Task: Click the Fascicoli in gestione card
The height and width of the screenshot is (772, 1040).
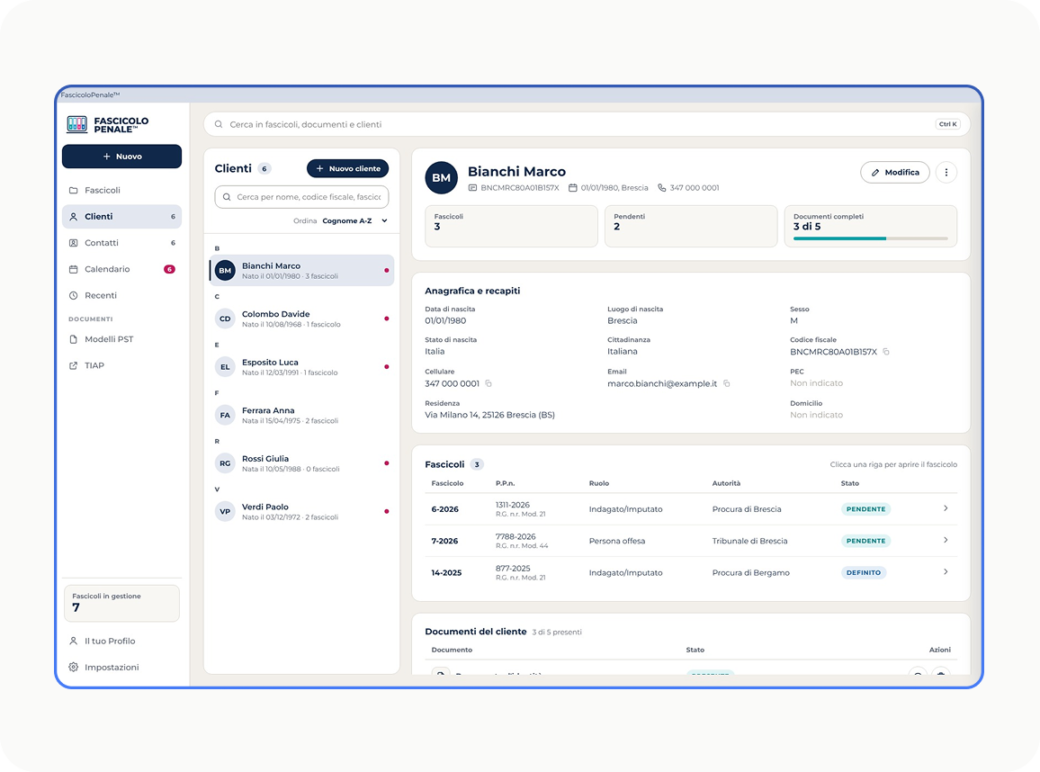Action: tap(121, 603)
